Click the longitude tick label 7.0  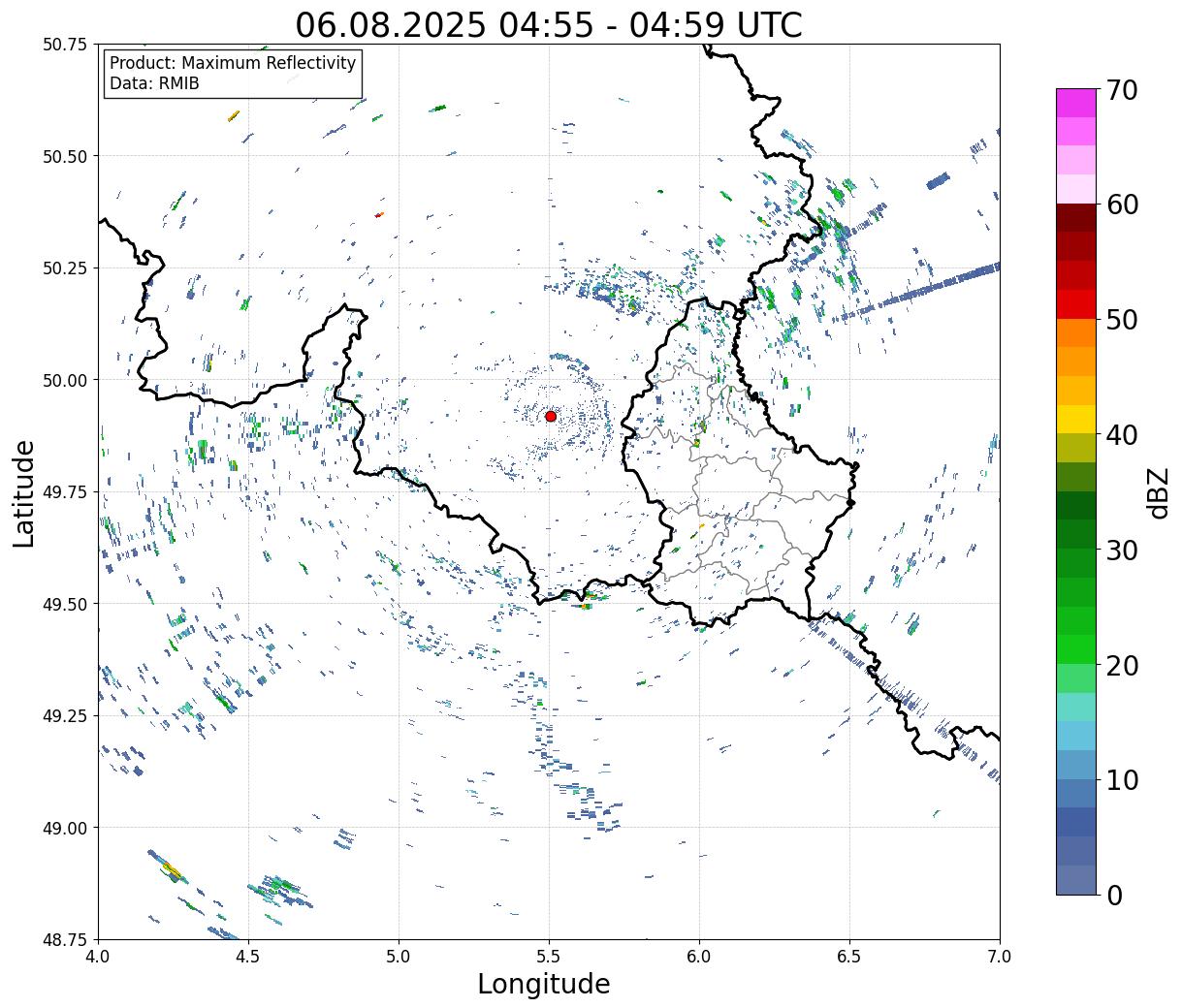[1000, 957]
